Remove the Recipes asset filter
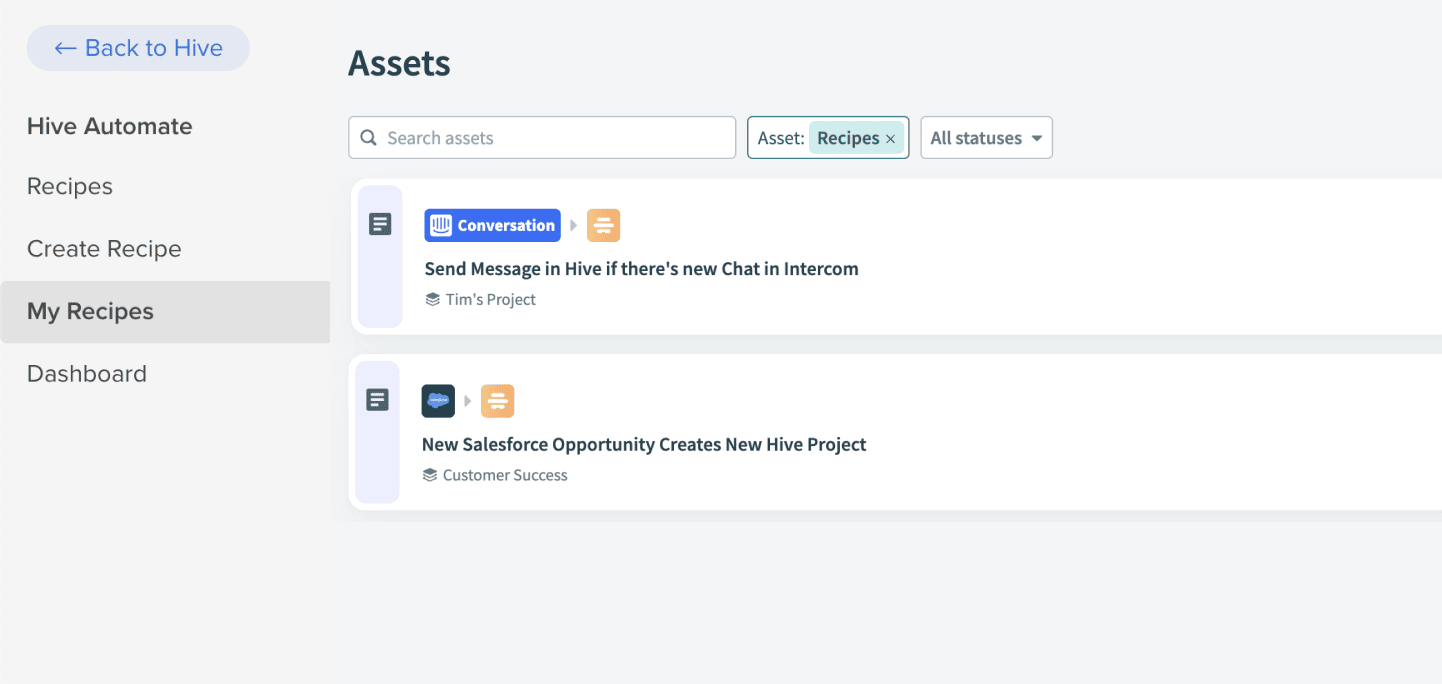The width and height of the screenshot is (1442, 684). click(890, 139)
